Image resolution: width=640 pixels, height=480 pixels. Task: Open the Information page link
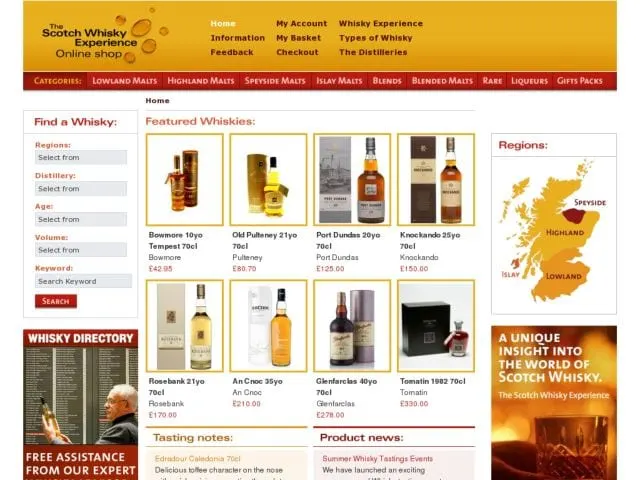click(238, 38)
